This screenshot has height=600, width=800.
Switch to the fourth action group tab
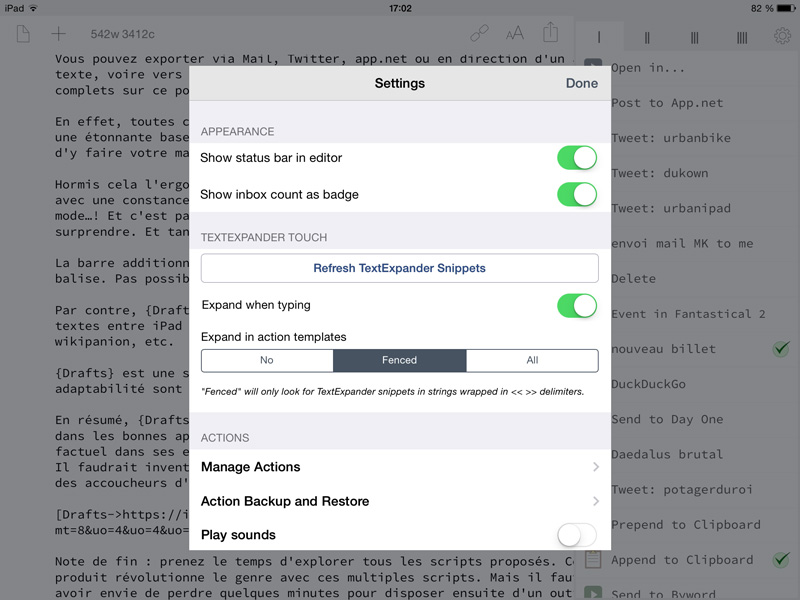tap(742, 37)
